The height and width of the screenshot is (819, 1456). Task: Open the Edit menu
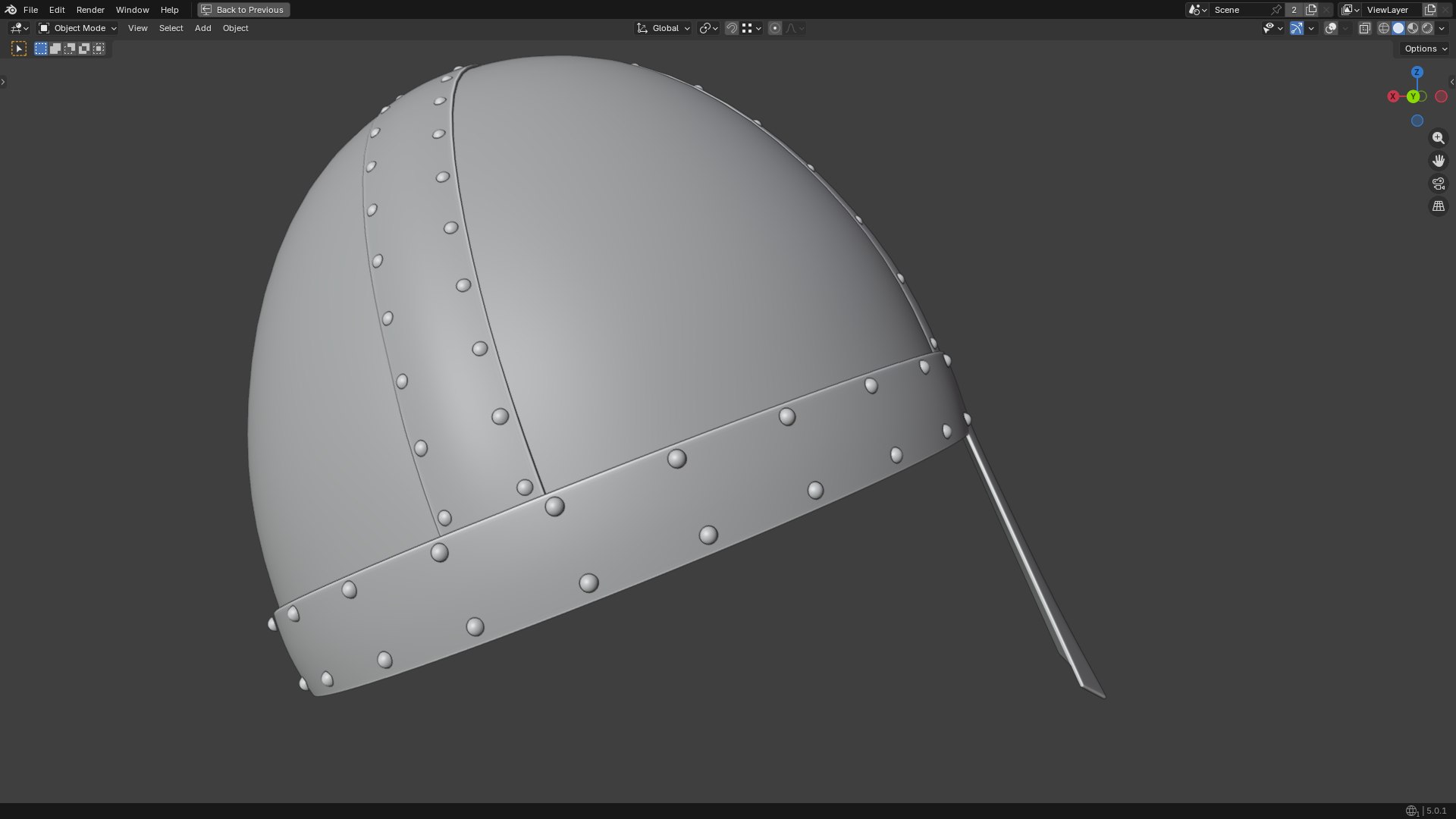pos(57,10)
